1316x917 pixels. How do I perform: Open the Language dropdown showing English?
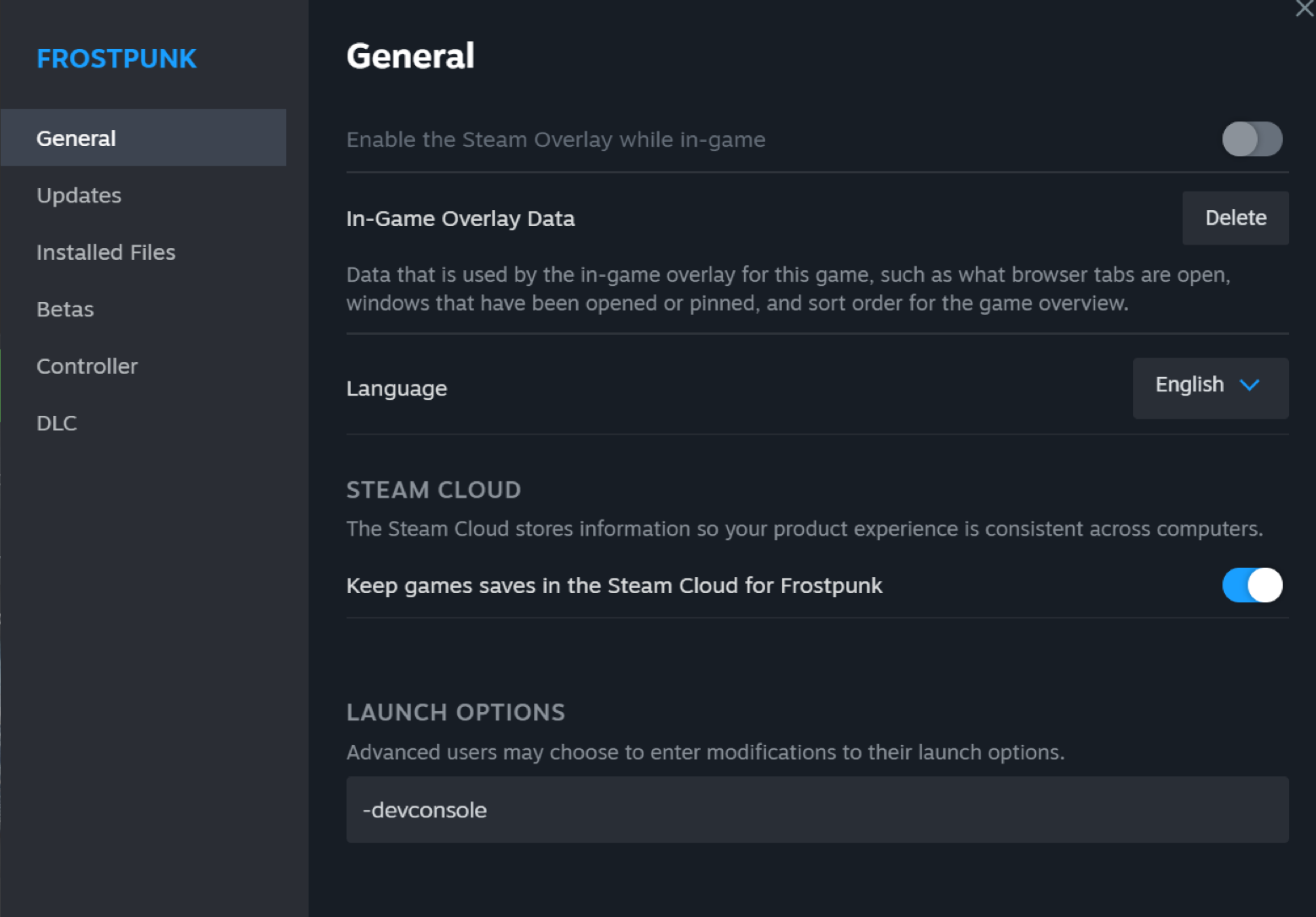[x=1210, y=388]
